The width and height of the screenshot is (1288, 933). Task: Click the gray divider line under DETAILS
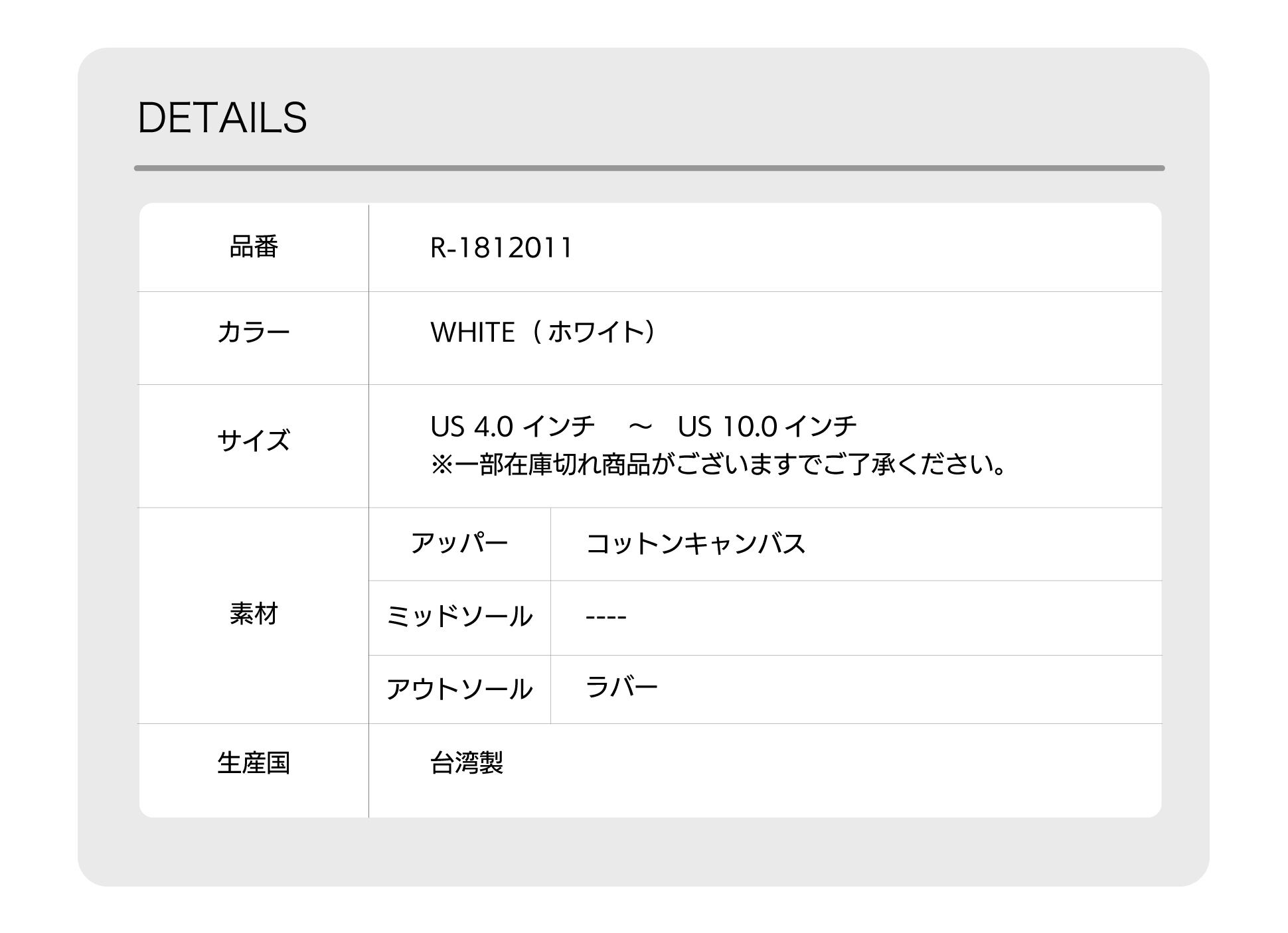click(649, 169)
